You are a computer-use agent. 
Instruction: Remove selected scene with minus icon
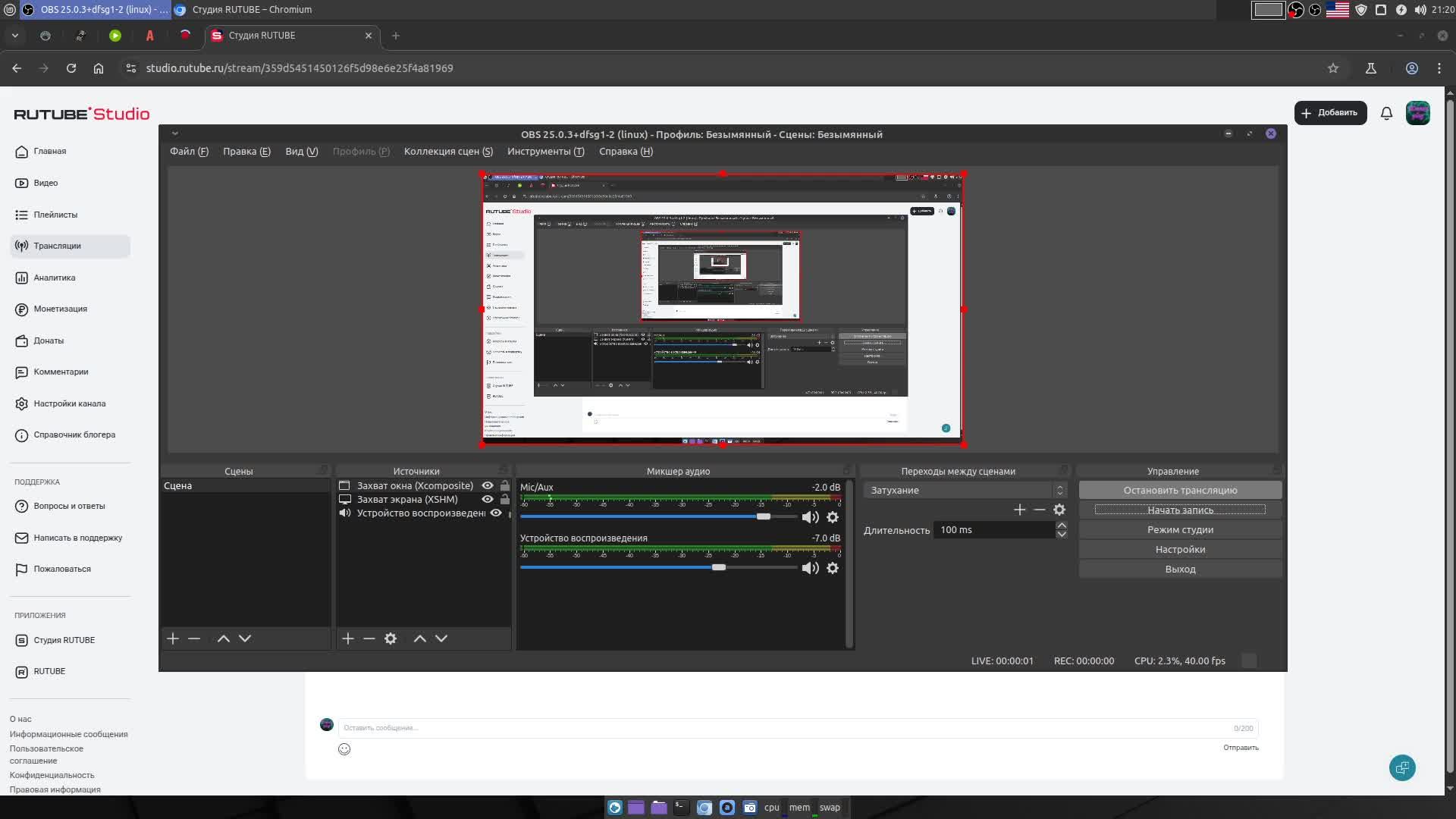pos(194,639)
